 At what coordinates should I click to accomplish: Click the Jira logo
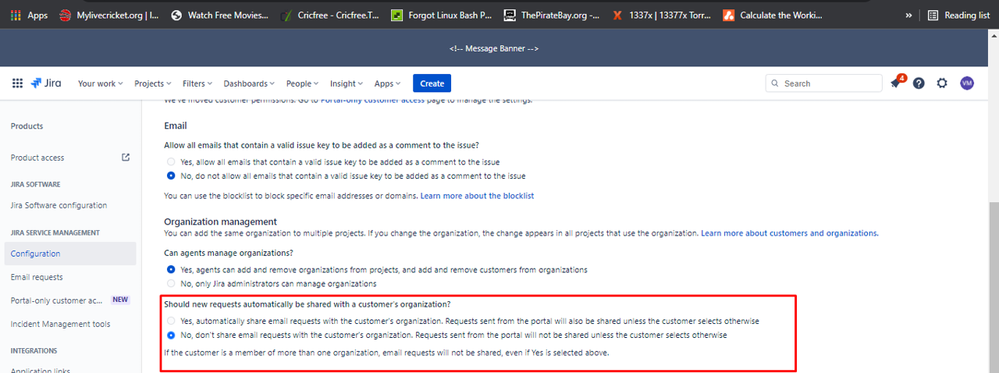pos(46,84)
